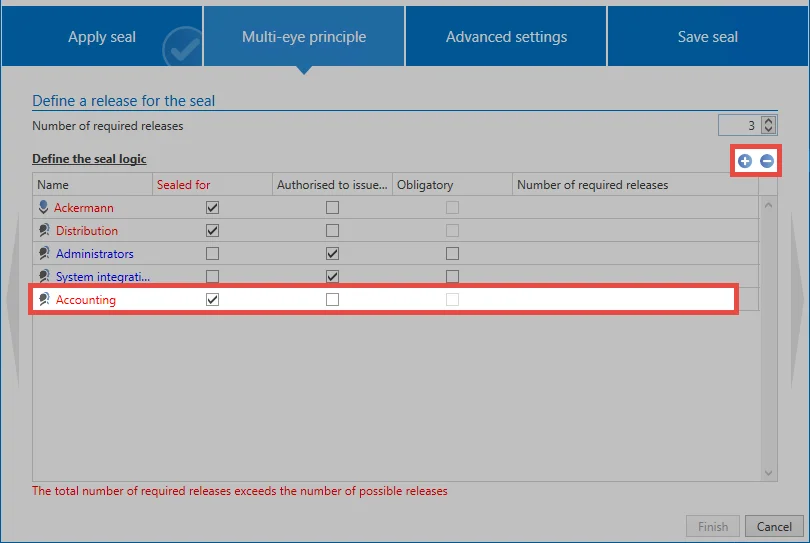Disable Authorised to issue for System integration

pyautogui.click(x=332, y=276)
